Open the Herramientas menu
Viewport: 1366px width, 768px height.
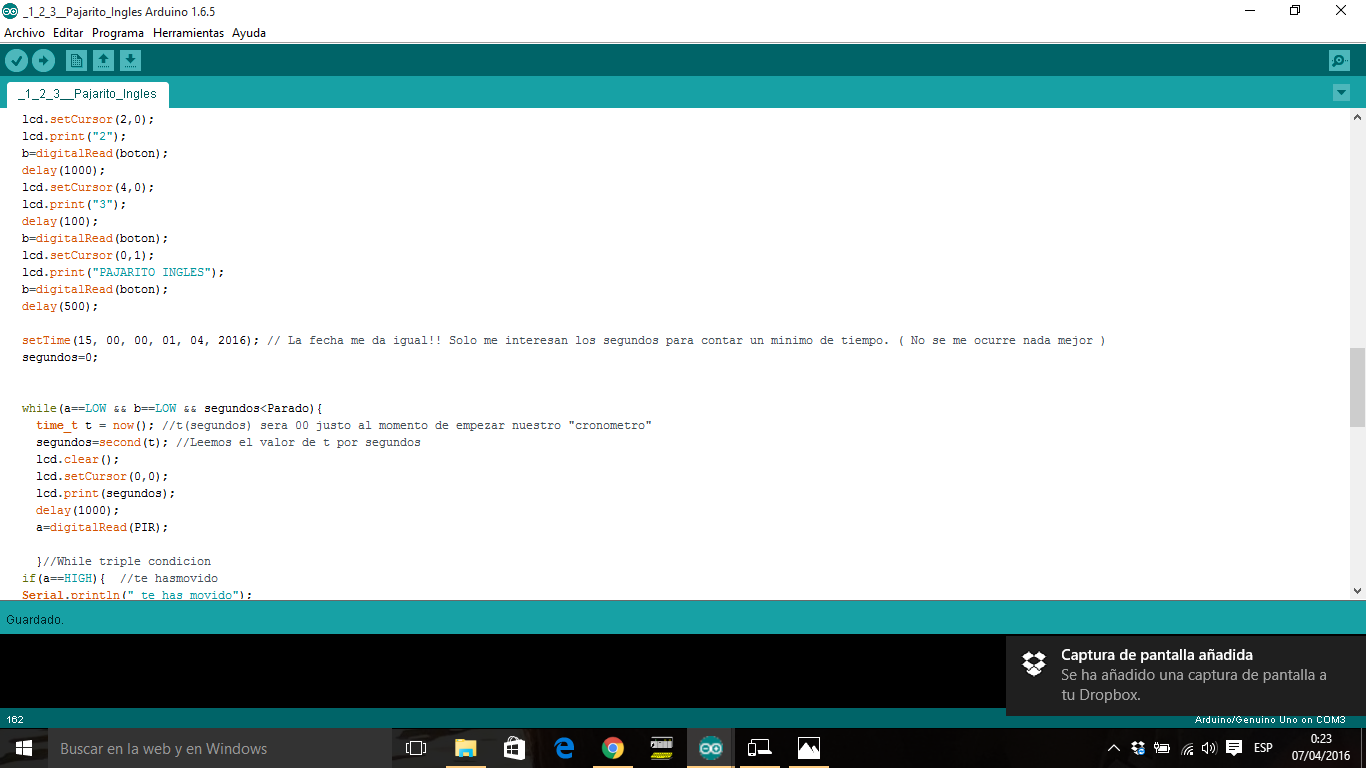[188, 33]
